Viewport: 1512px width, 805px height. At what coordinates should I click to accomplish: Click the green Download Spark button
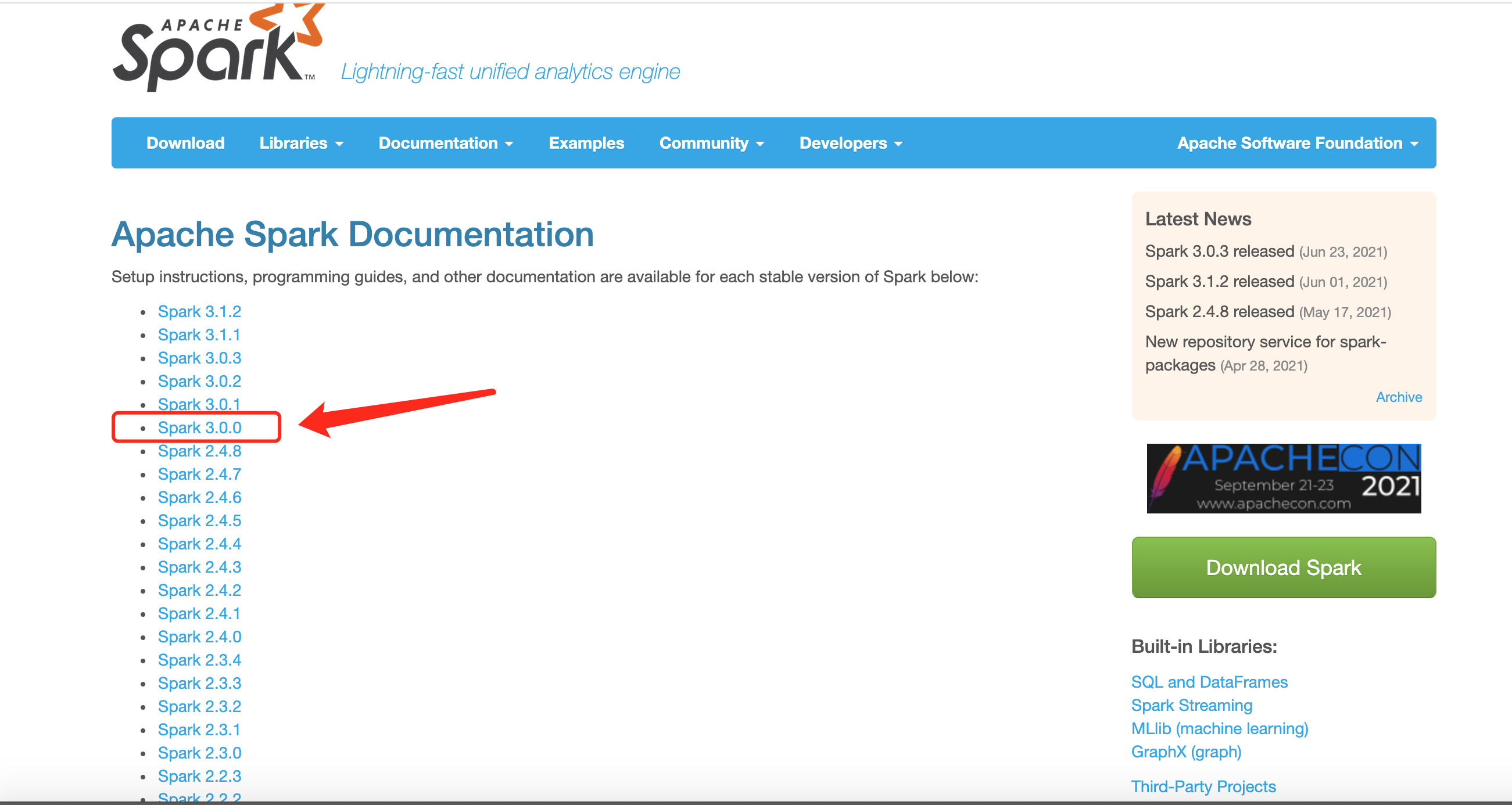pos(1283,567)
